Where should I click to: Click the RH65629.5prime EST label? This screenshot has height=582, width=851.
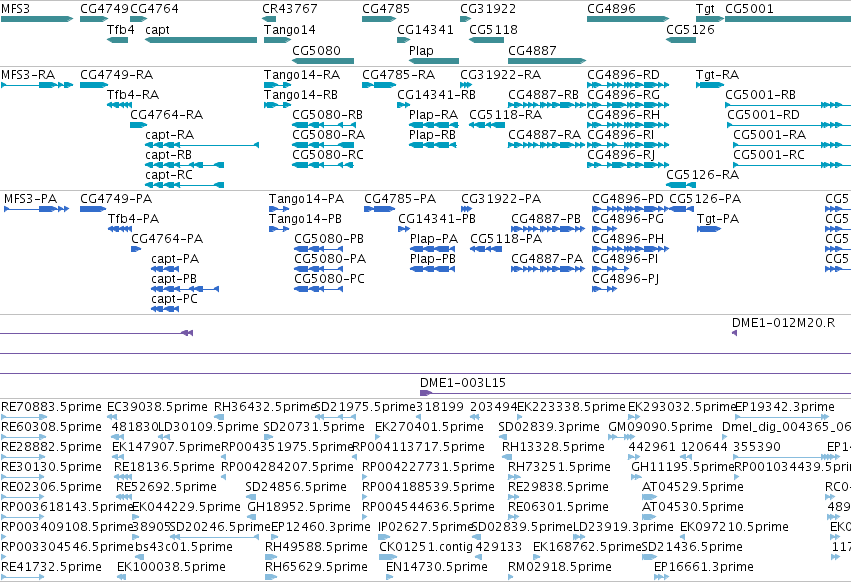[316, 567]
